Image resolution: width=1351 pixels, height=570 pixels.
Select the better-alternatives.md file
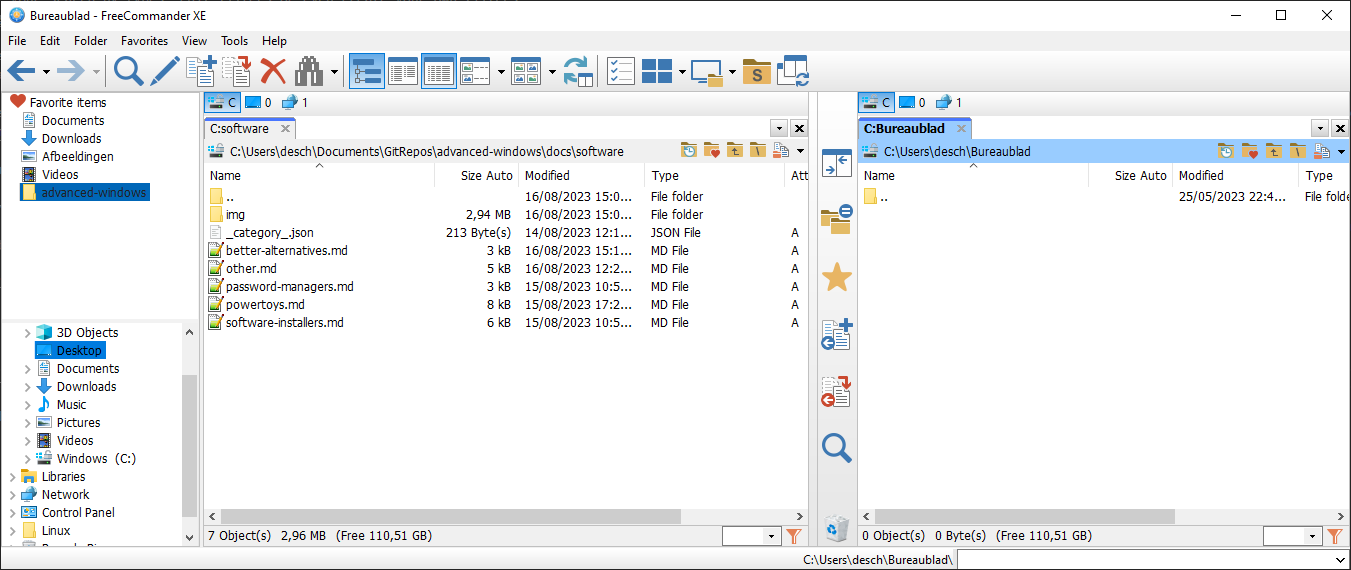coord(286,251)
